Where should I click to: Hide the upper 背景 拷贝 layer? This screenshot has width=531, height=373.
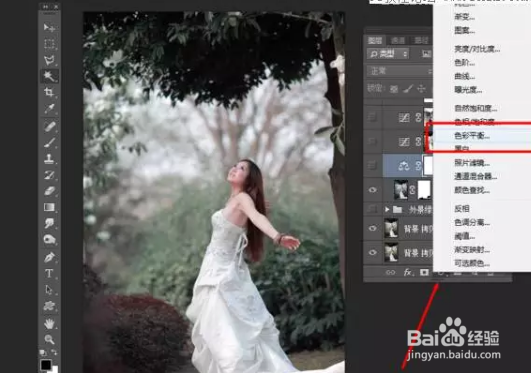372,228
